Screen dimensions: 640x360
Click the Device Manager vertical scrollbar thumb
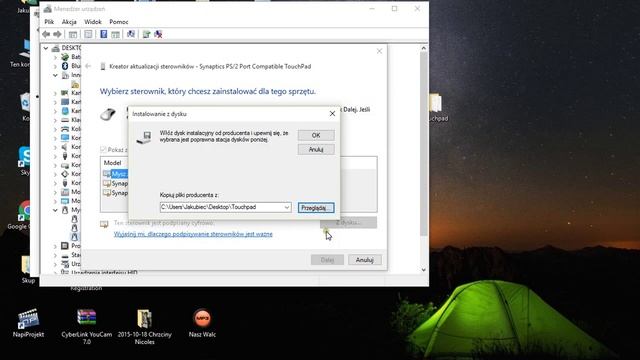[x=424, y=144]
